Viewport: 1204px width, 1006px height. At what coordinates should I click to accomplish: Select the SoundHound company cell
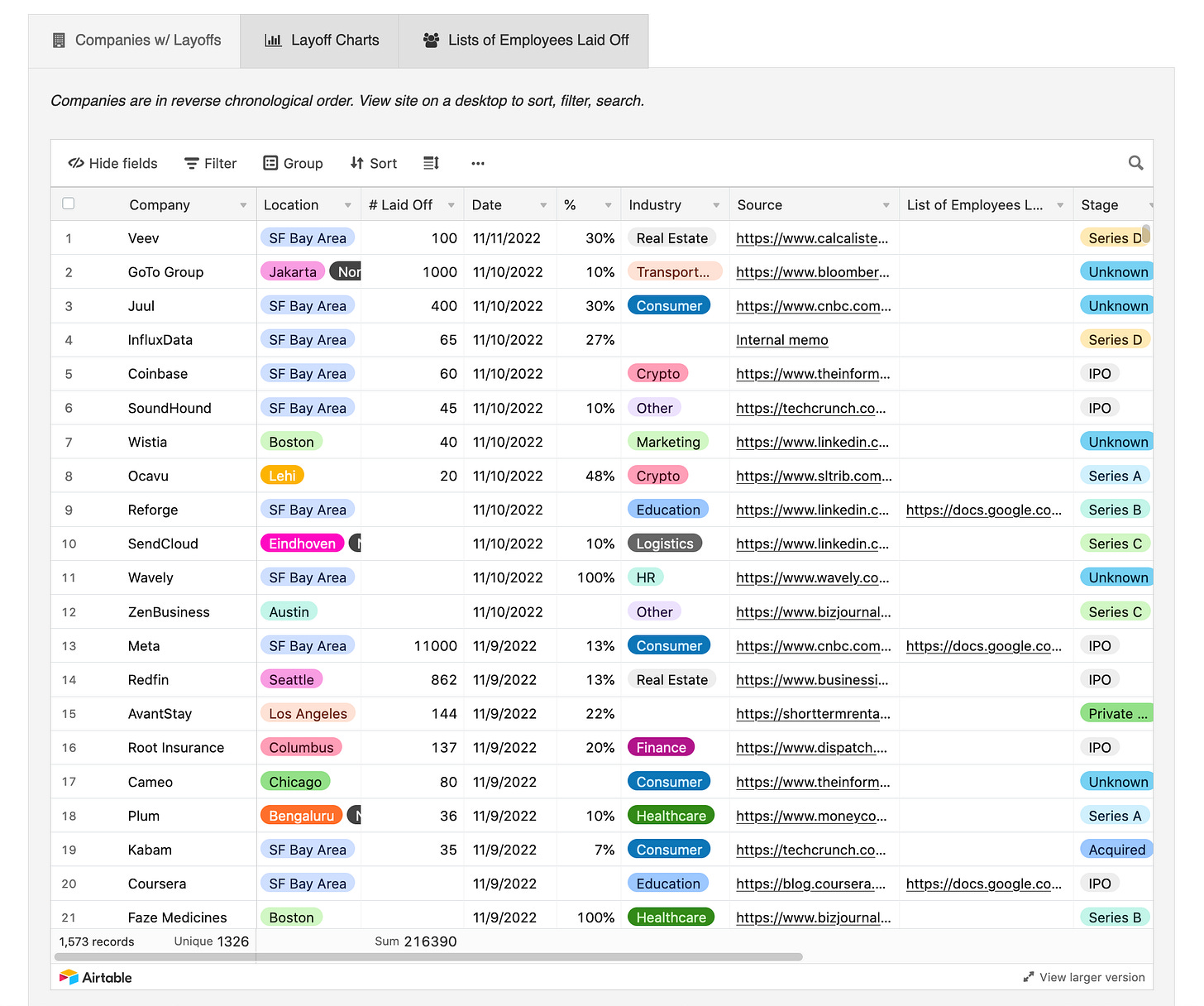pos(170,408)
